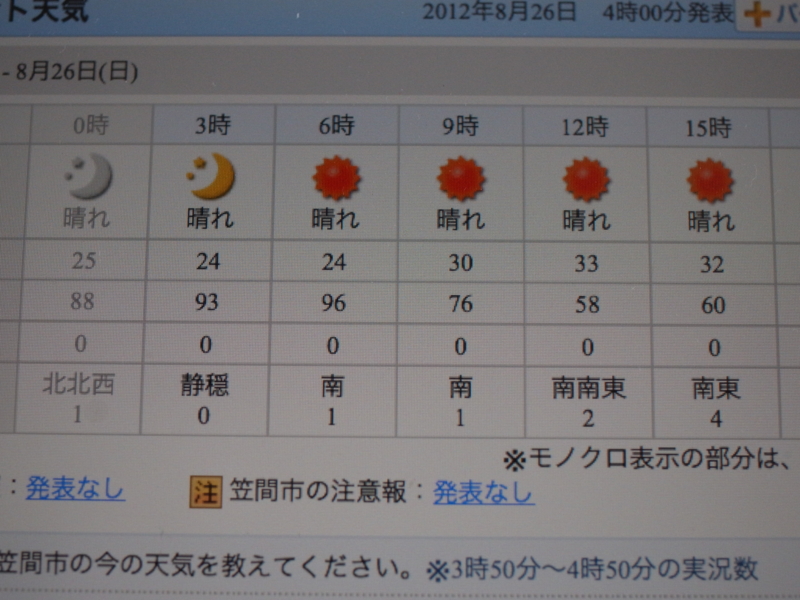Click wind speed 2 under 南南東

(x=588, y=419)
